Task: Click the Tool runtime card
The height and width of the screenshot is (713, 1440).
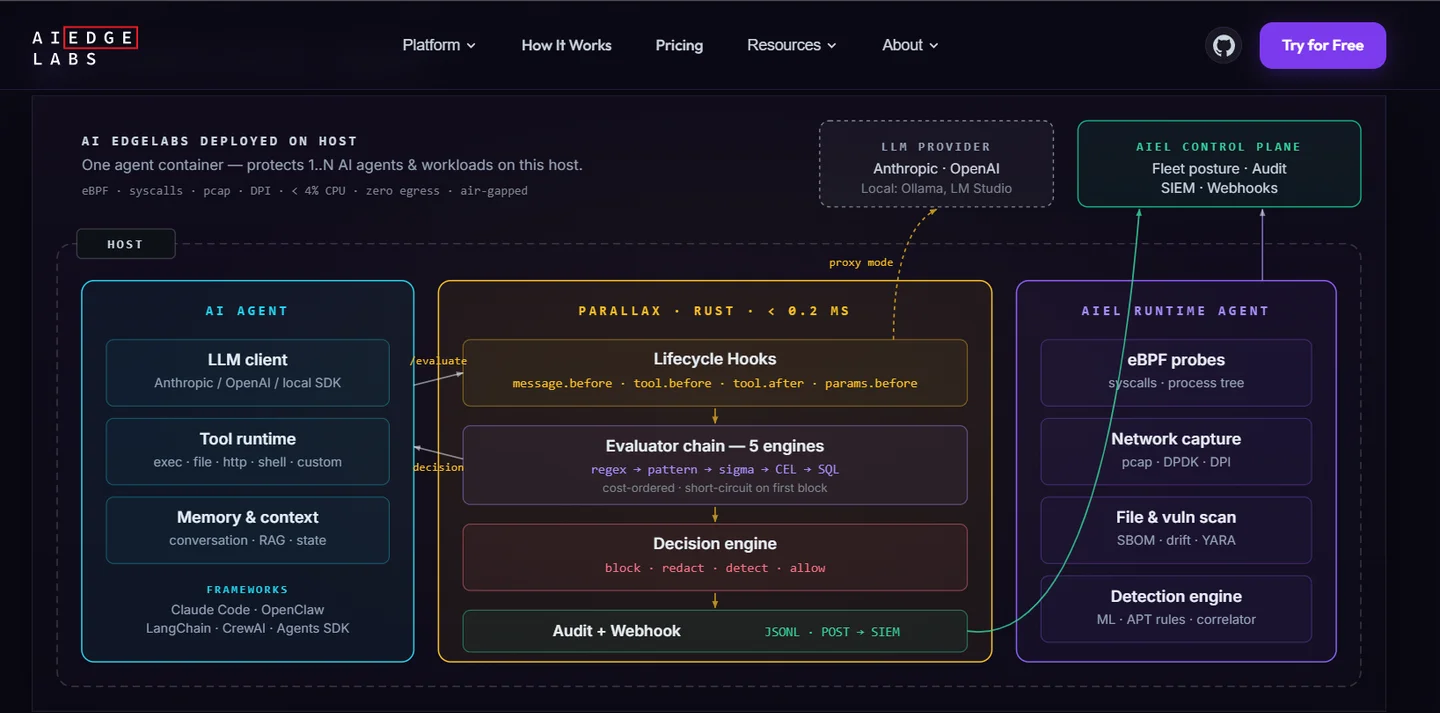Action: [x=248, y=451]
